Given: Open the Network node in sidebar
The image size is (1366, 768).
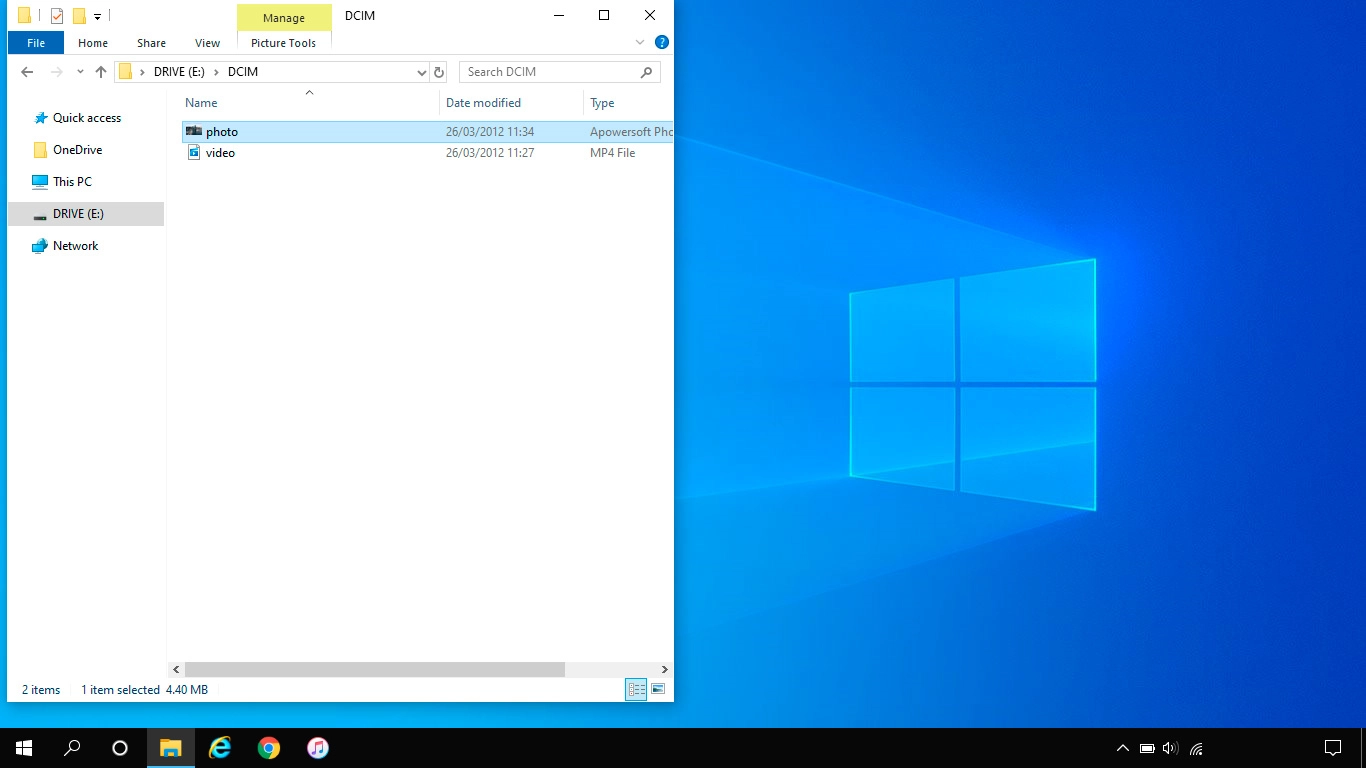Looking at the screenshot, I should [x=75, y=245].
